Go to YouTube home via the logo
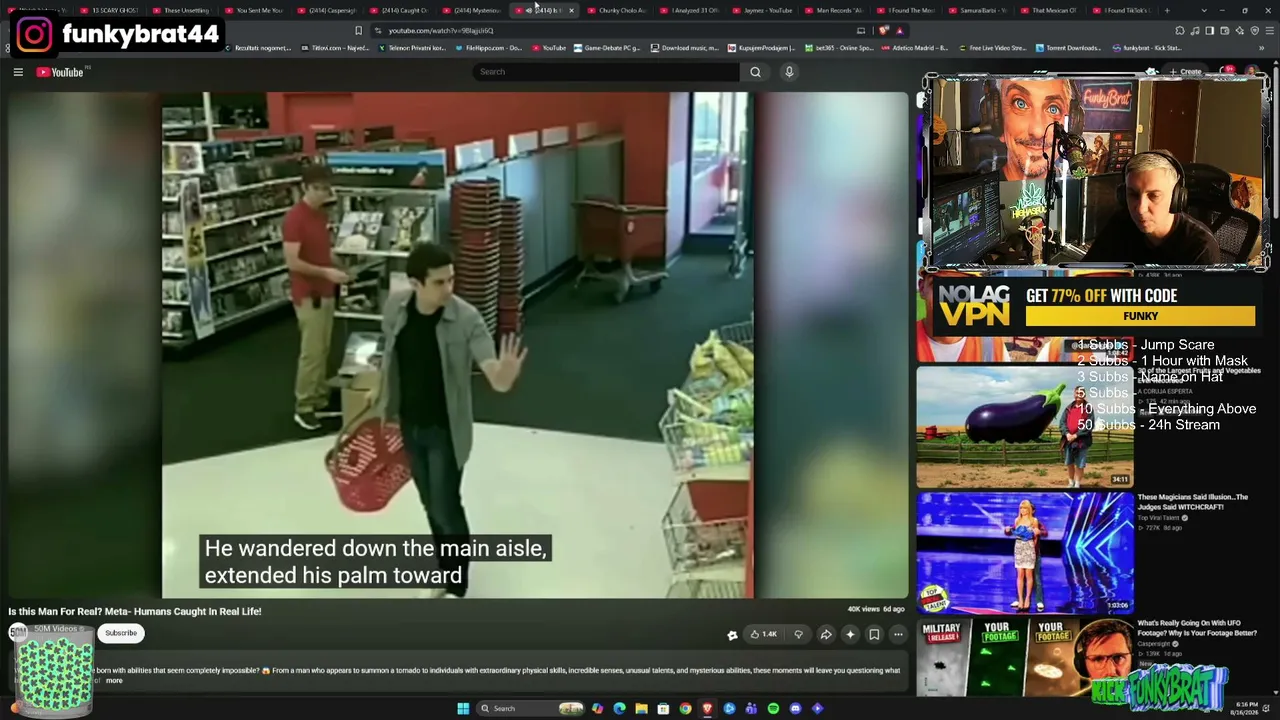Image resolution: width=1280 pixels, height=720 pixels. (61, 72)
